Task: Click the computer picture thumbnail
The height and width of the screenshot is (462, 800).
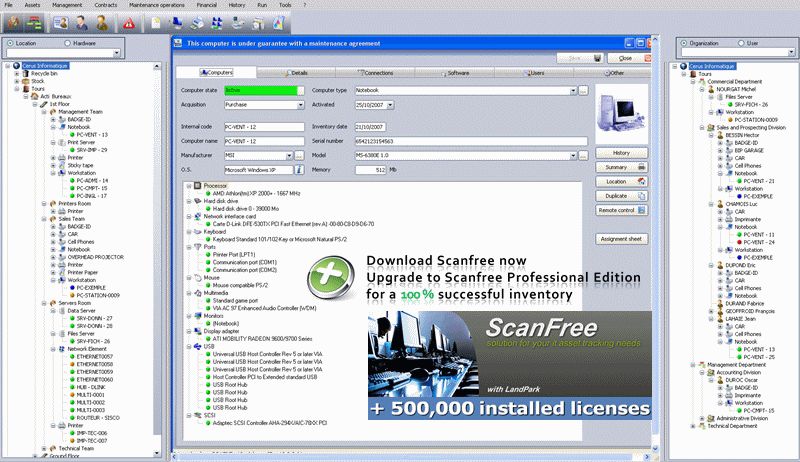Action: pyautogui.click(x=621, y=113)
